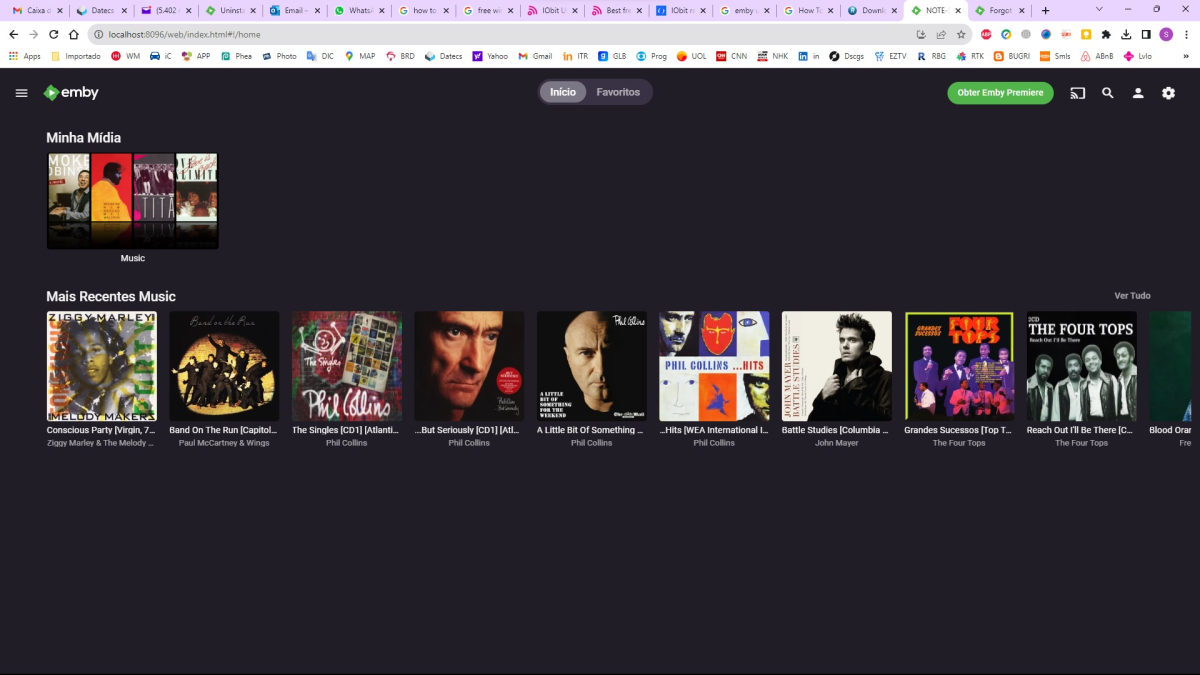Image resolution: width=1200 pixels, height=675 pixels.
Task: Open The Singles [CD1] album cover
Action: (x=347, y=366)
